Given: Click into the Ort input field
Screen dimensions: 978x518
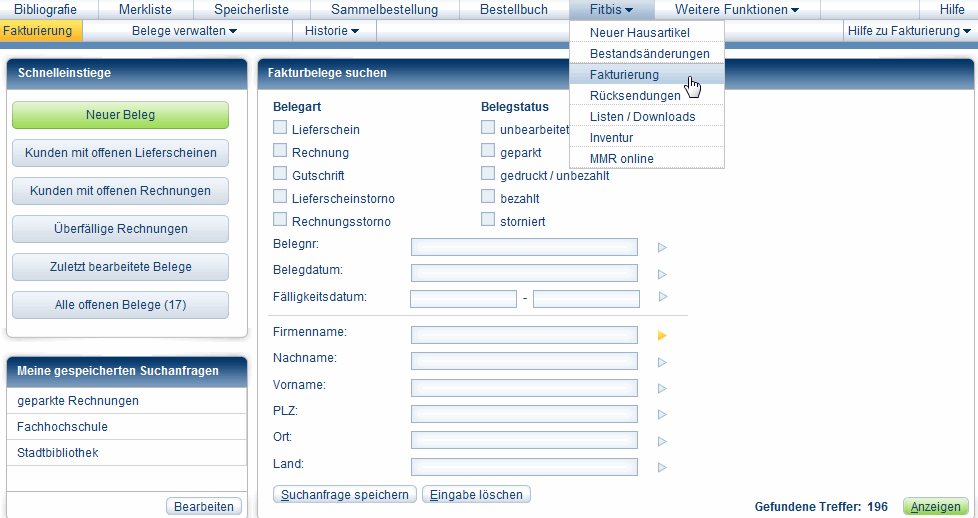Looking at the screenshot, I should [x=524, y=441].
